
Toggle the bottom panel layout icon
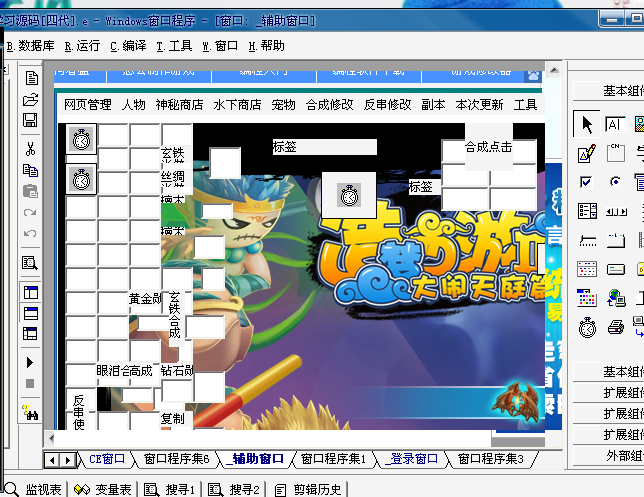(x=30, y=313)
